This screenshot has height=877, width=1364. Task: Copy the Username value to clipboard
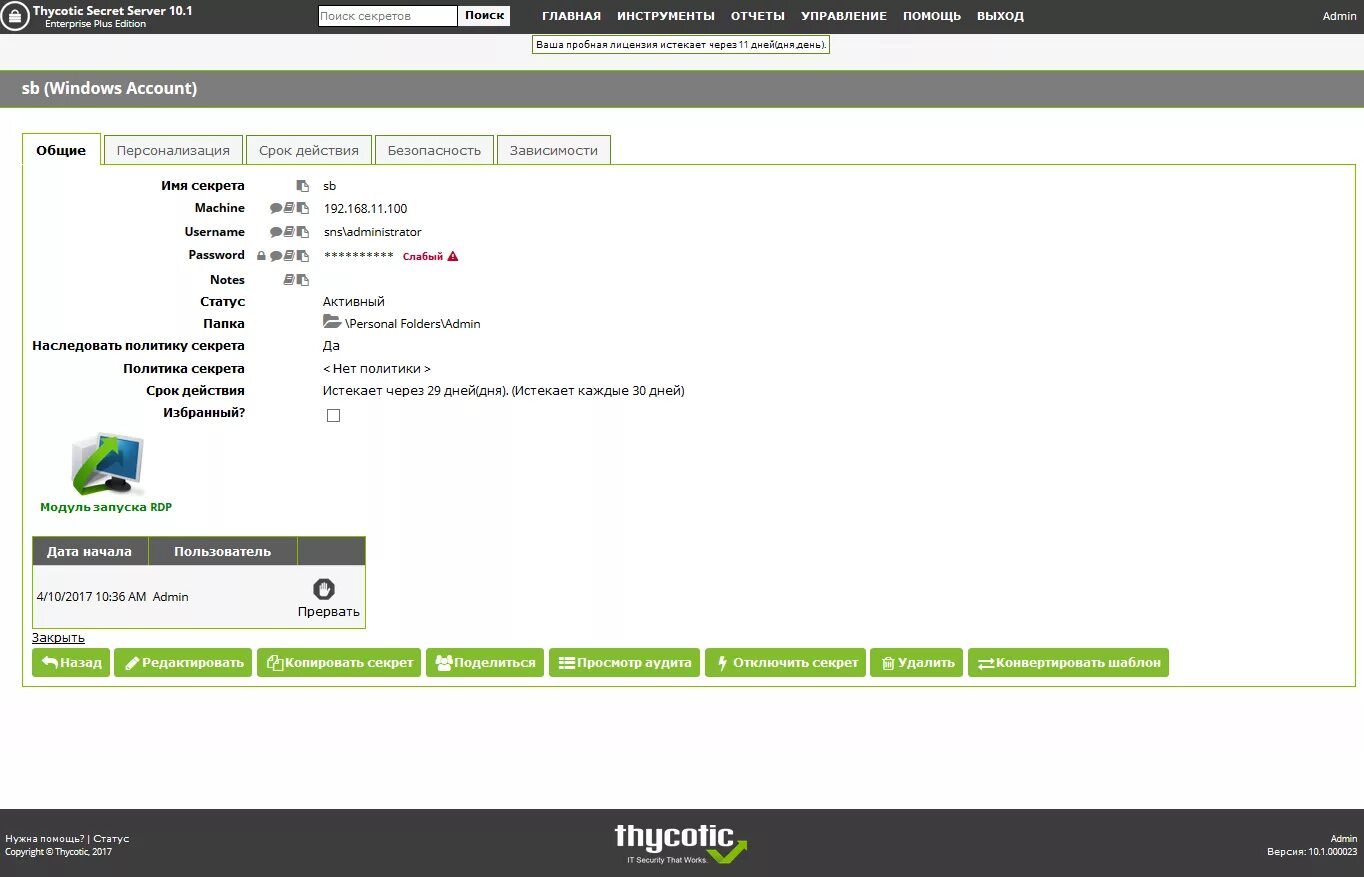(x=303, y=232)
